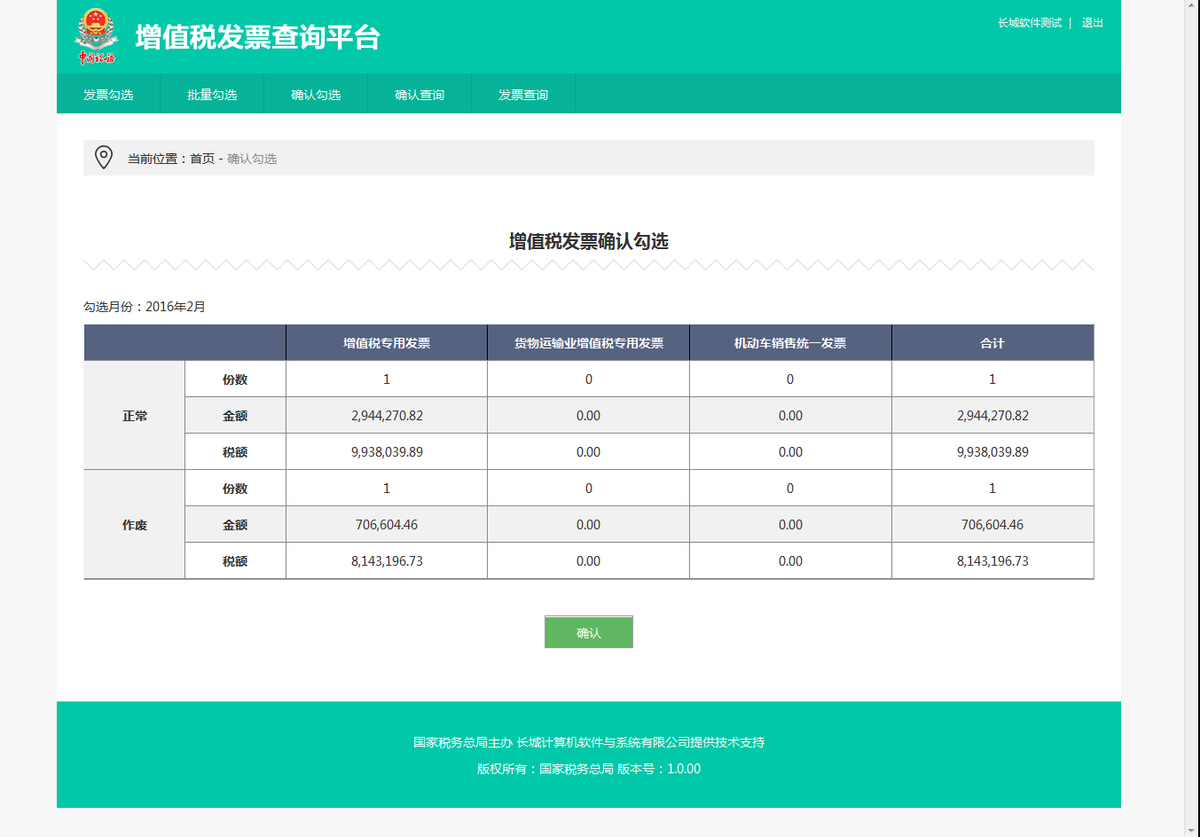This screenshot has height=837, width=1200.
Task: Click the national tax emblem logo
Action: (95, 37)
